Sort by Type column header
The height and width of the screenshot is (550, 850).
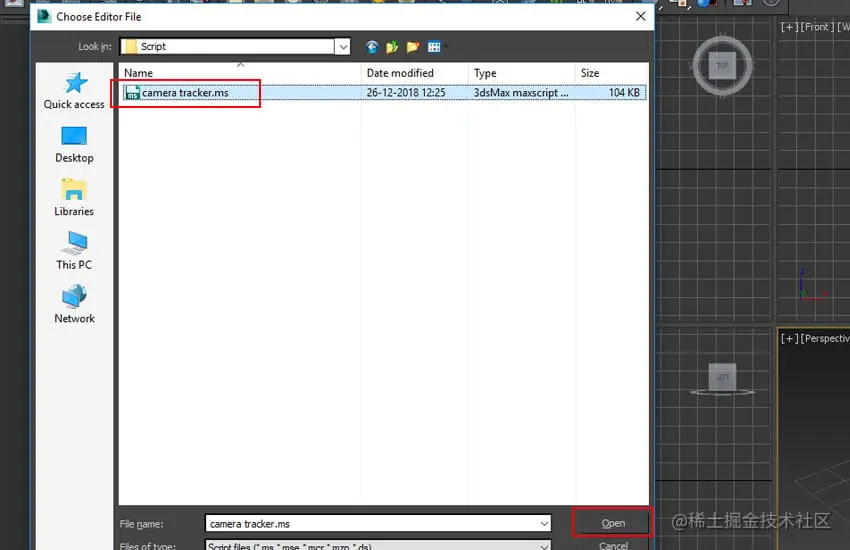tap(521, 73)
